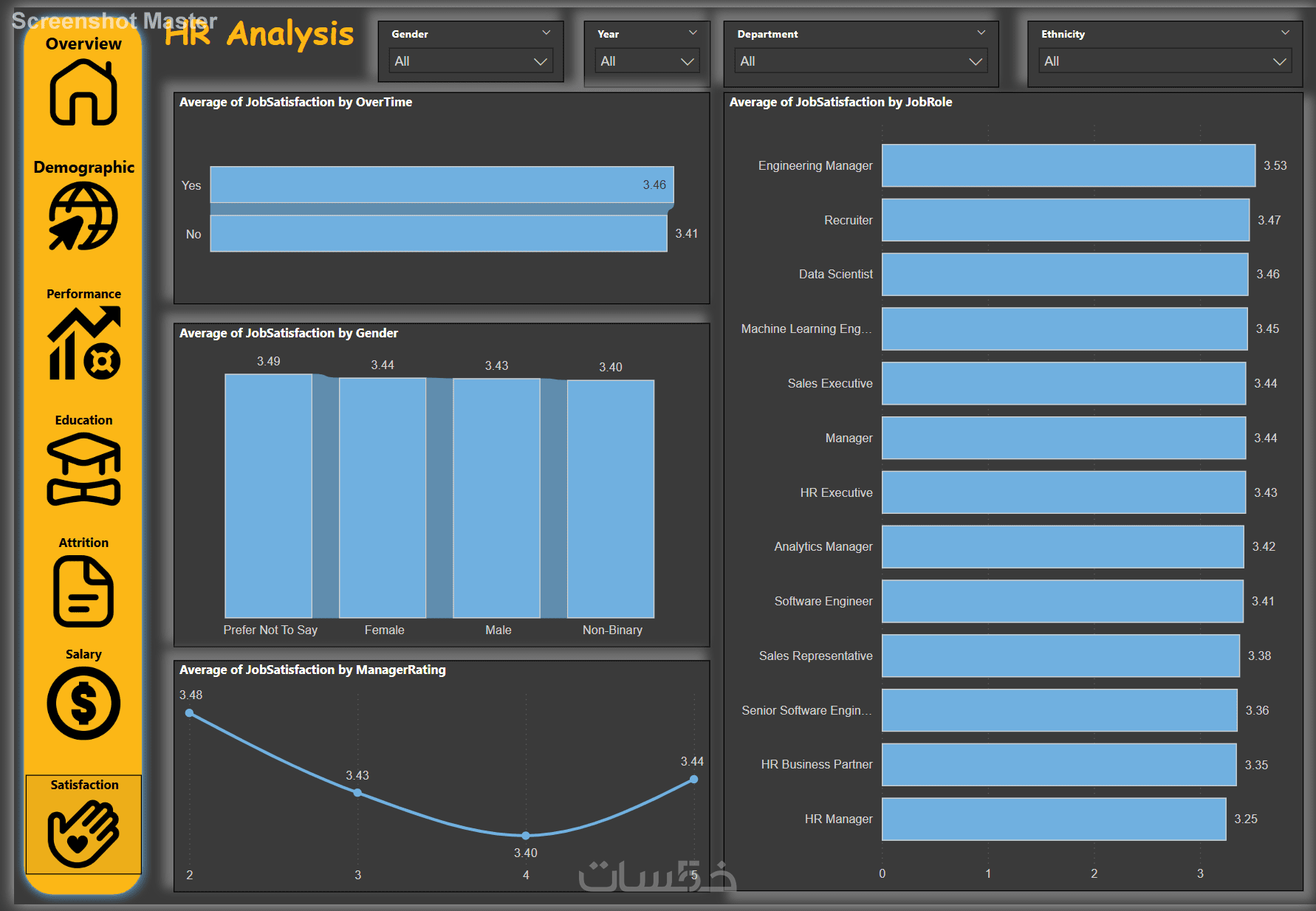1316x911 pixels.
Task: Collapse the Ethnicity slicer header chevron
Action: (1285, 32)
